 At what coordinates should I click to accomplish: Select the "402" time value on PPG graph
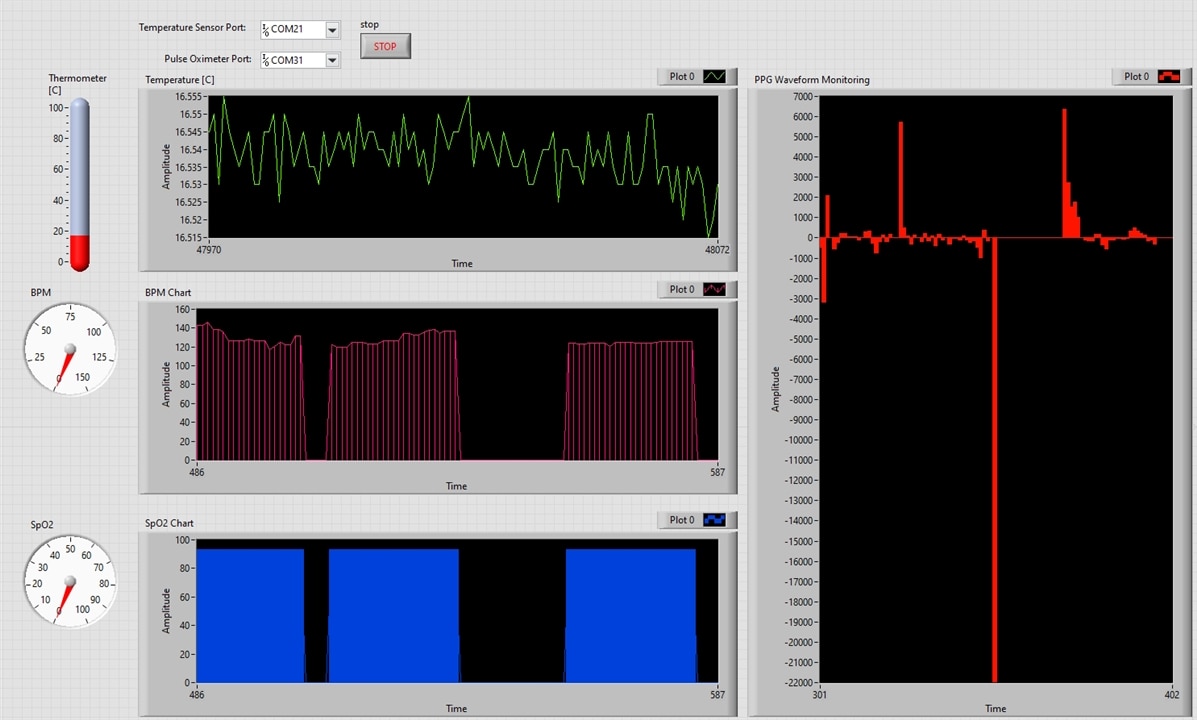(1172, 695)
